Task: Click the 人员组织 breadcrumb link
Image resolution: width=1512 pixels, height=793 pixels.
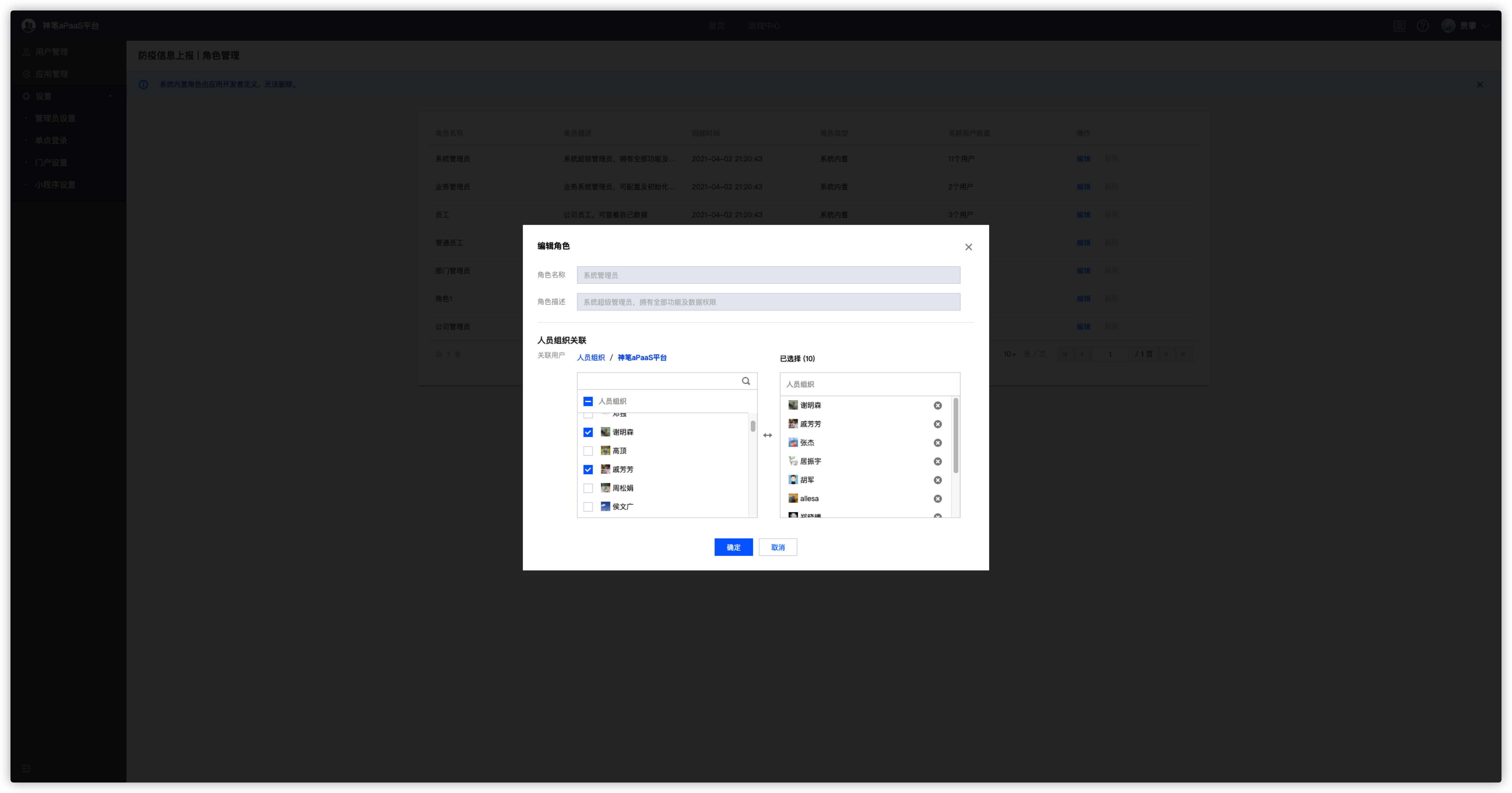Action: [590, 358]
